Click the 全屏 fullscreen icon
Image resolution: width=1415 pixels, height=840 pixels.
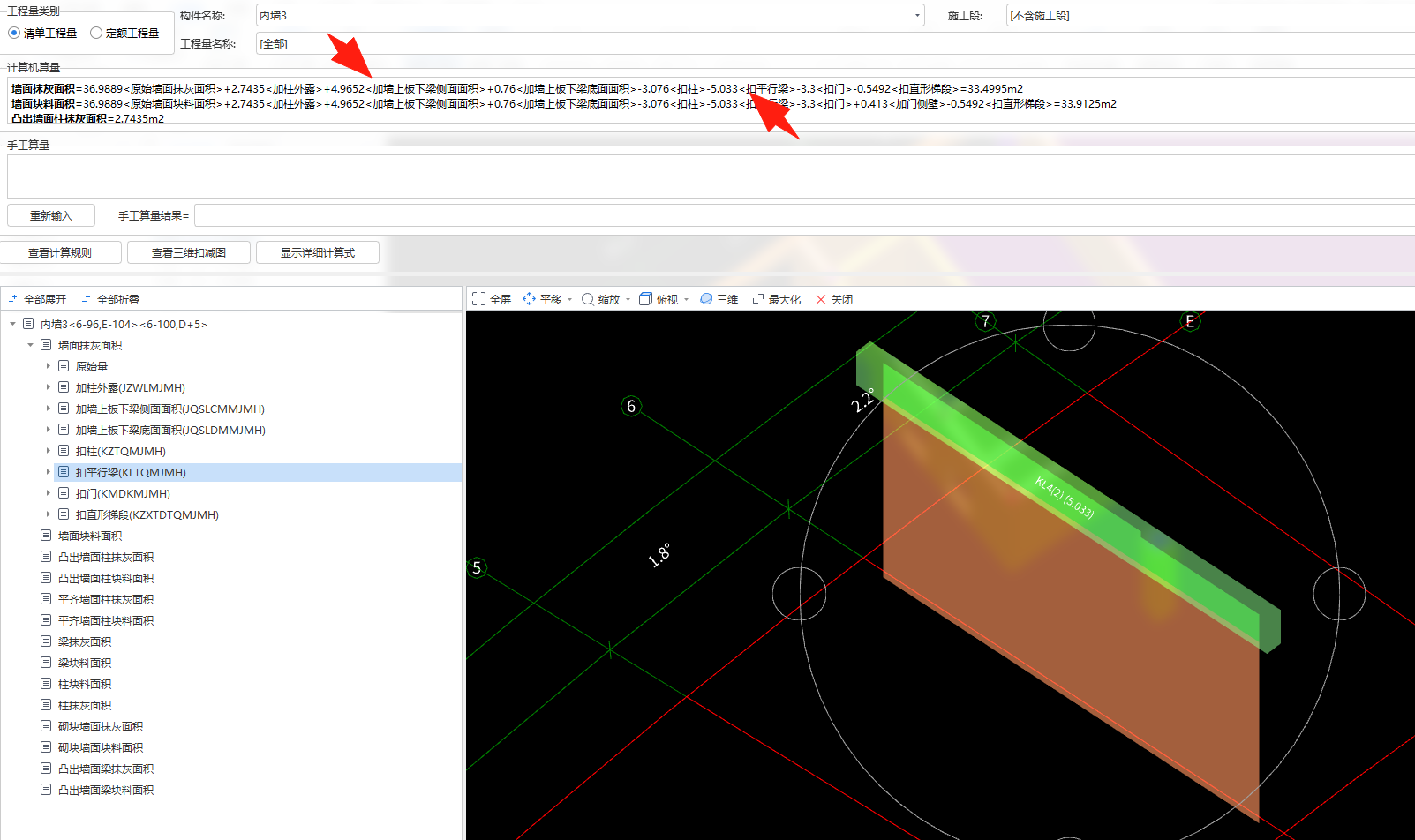click(479, 299)
